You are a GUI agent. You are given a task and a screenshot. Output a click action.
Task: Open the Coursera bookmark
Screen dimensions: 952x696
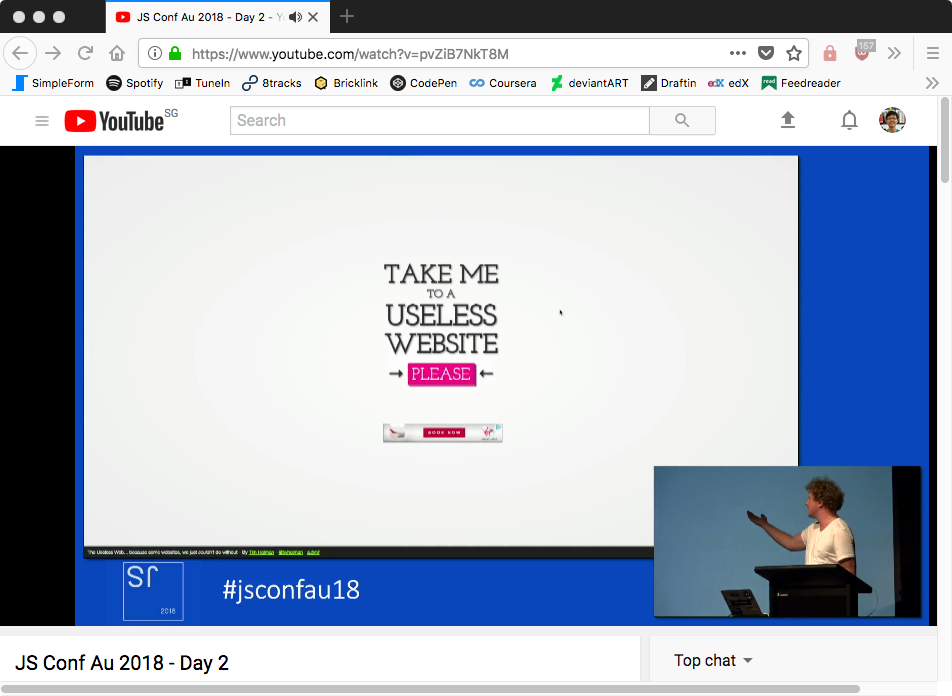pyautogui.click(x=503, y=83)
